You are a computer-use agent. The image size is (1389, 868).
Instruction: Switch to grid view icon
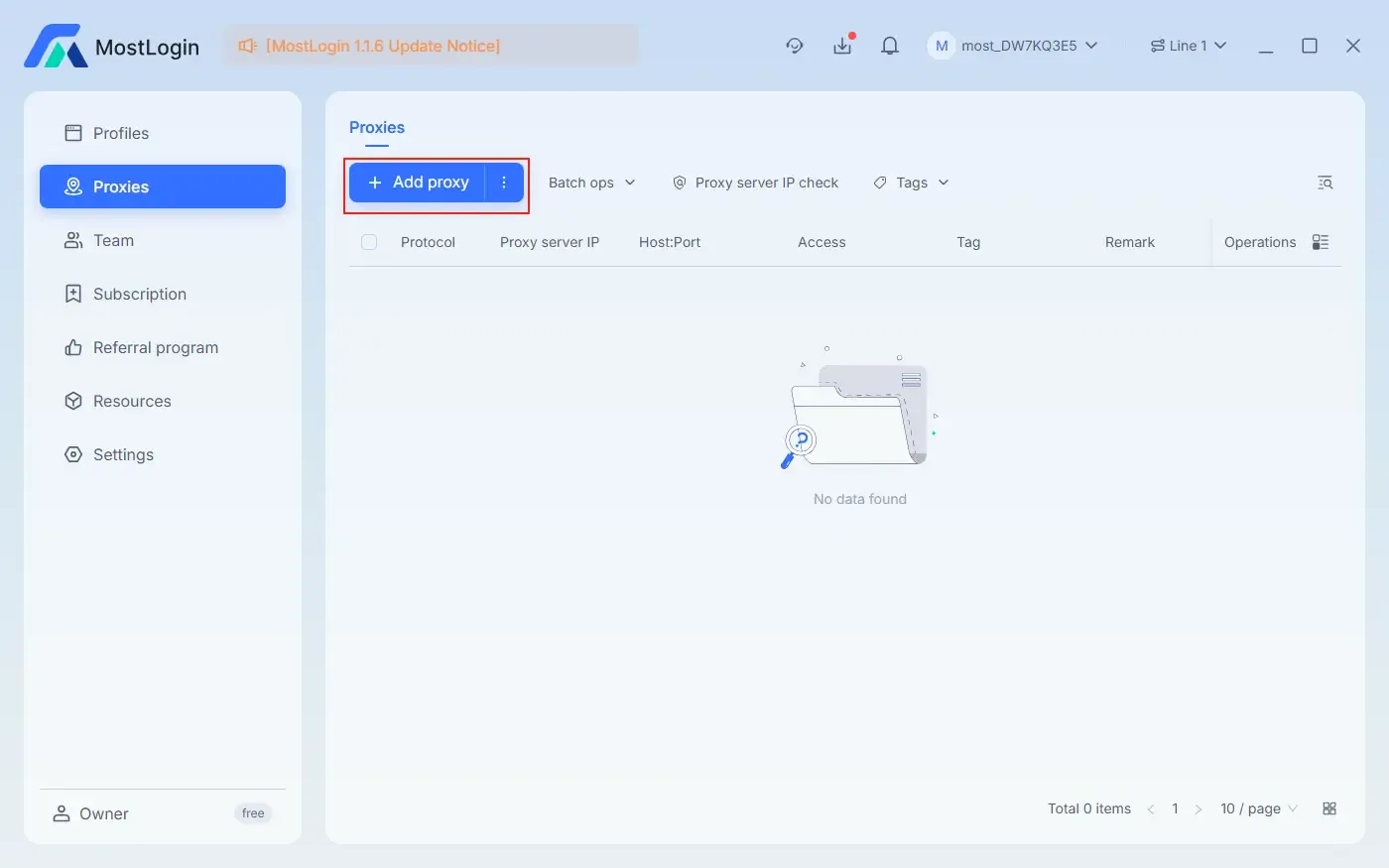point(1329,809)
